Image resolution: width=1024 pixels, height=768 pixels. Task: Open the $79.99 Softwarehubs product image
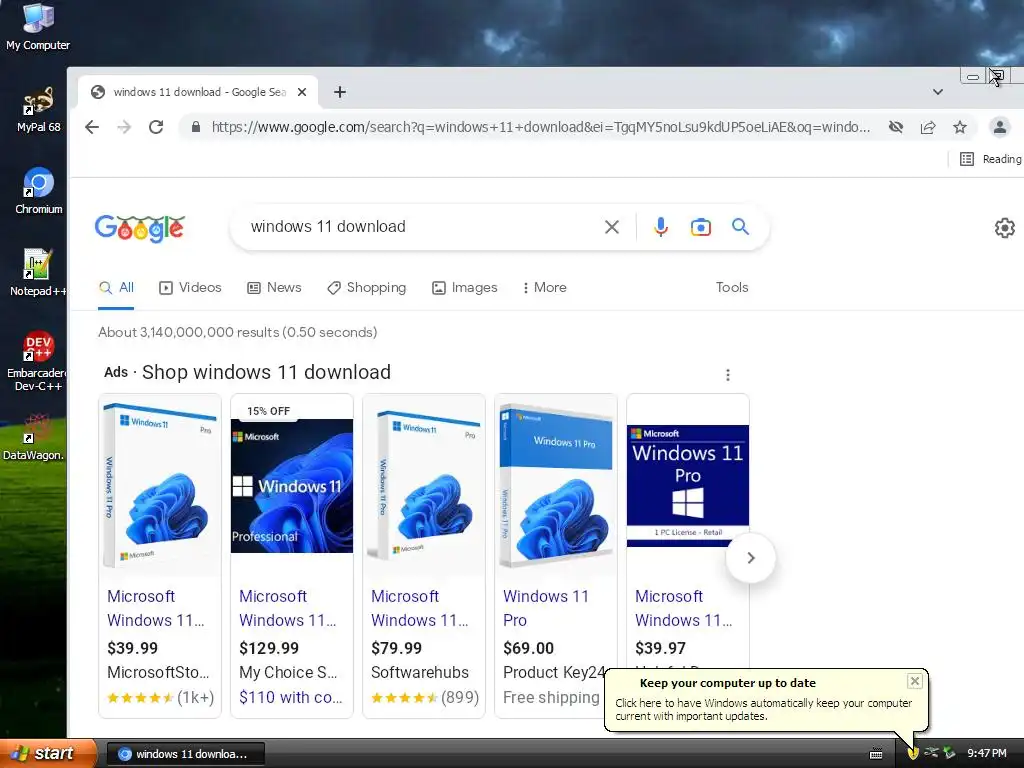coord(424,485)
